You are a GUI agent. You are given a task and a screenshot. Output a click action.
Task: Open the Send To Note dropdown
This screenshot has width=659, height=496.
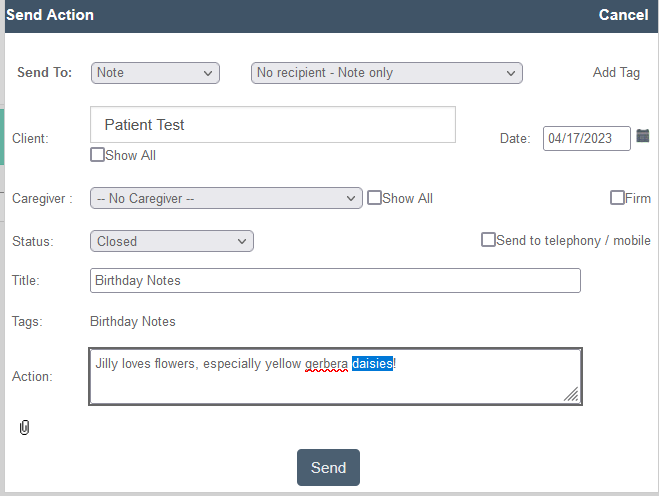(x=155, y=73)
